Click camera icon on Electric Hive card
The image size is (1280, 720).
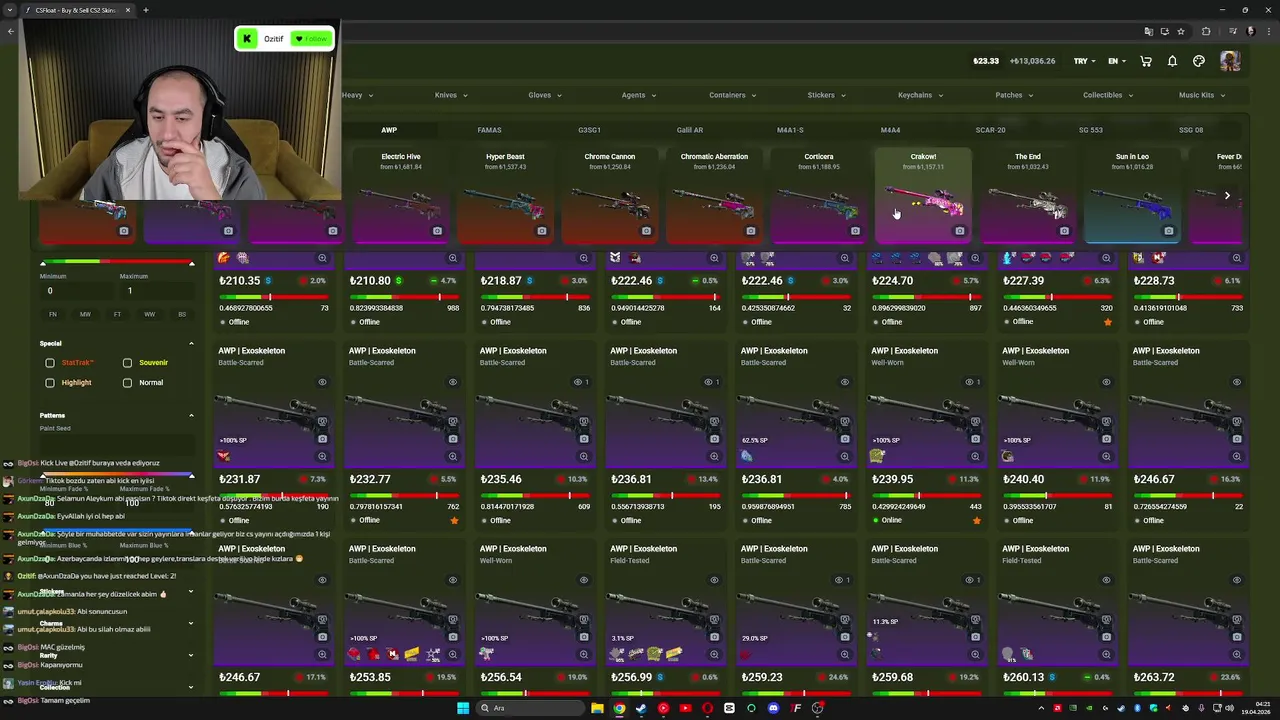click(437, 231)
